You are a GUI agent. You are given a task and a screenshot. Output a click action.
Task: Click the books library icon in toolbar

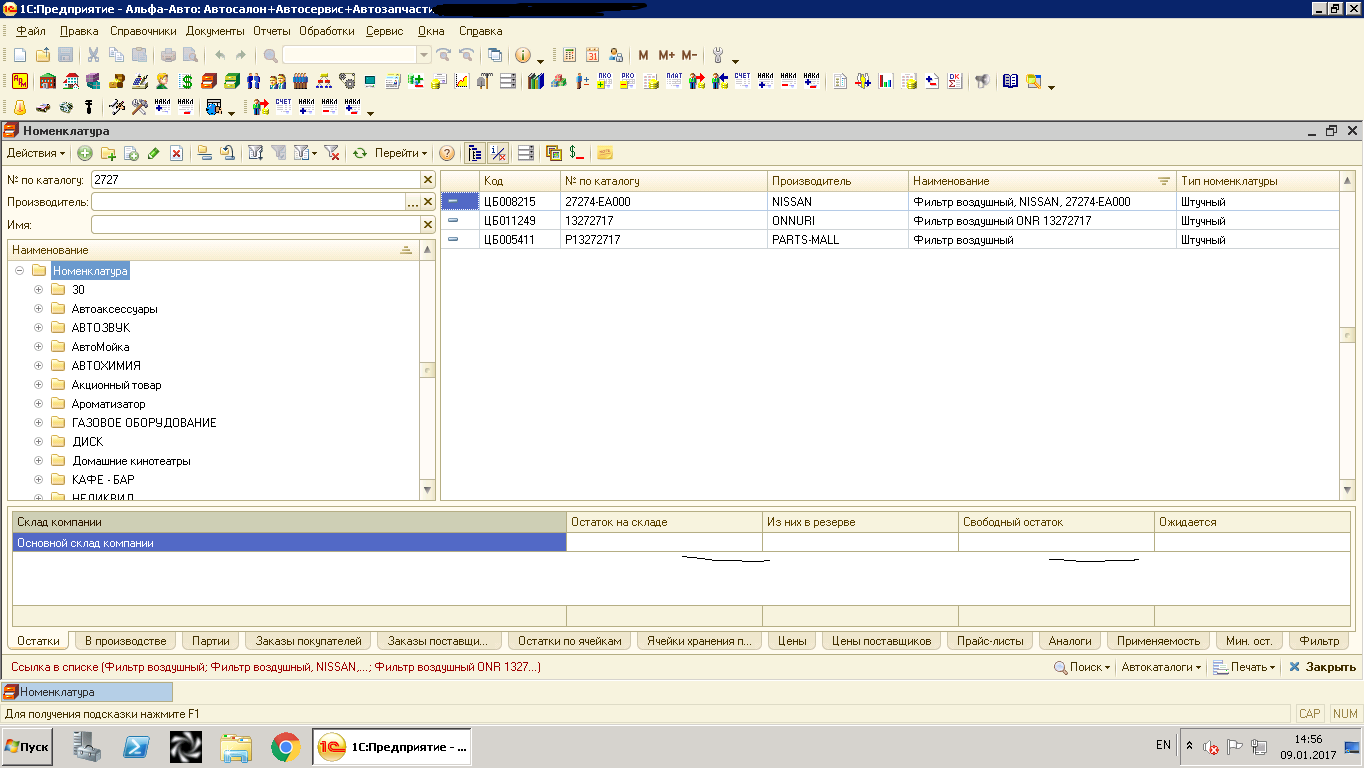[535, 81]
